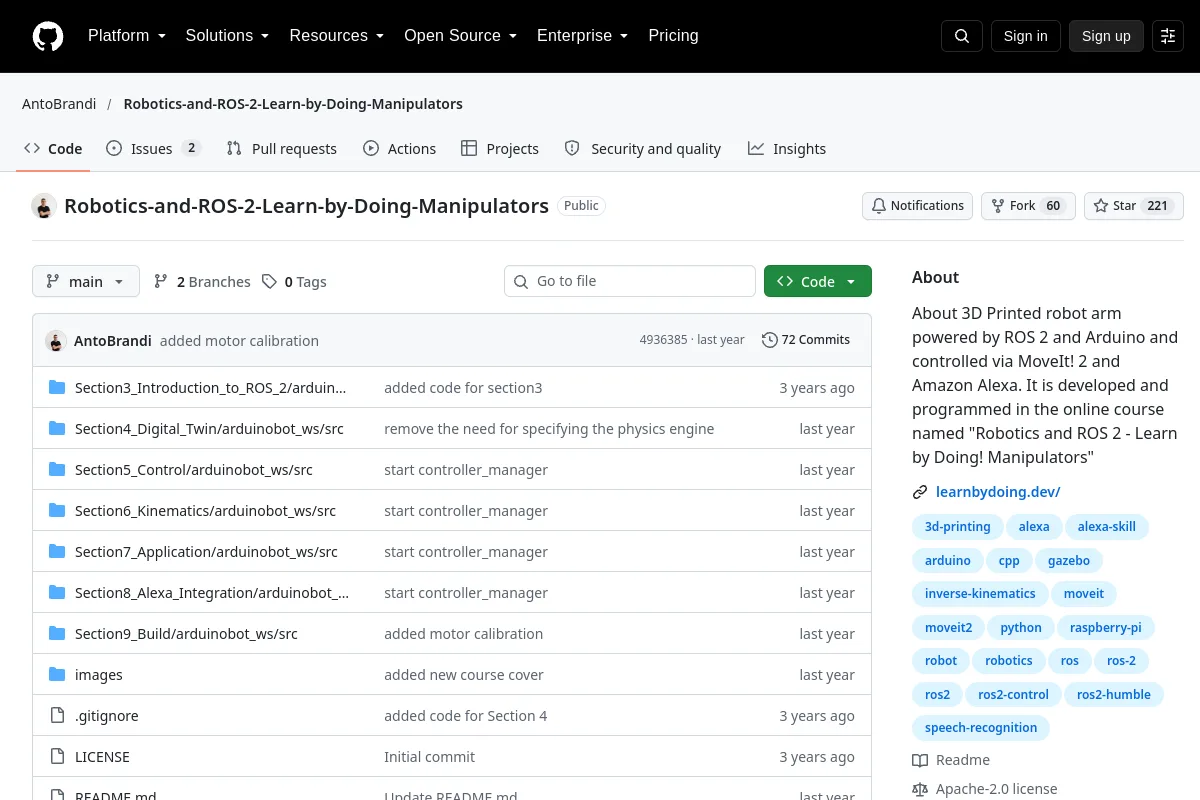This screenshot has width=1200, height=800.
Task: View the 72 Commits history
Action: (806, 340)
